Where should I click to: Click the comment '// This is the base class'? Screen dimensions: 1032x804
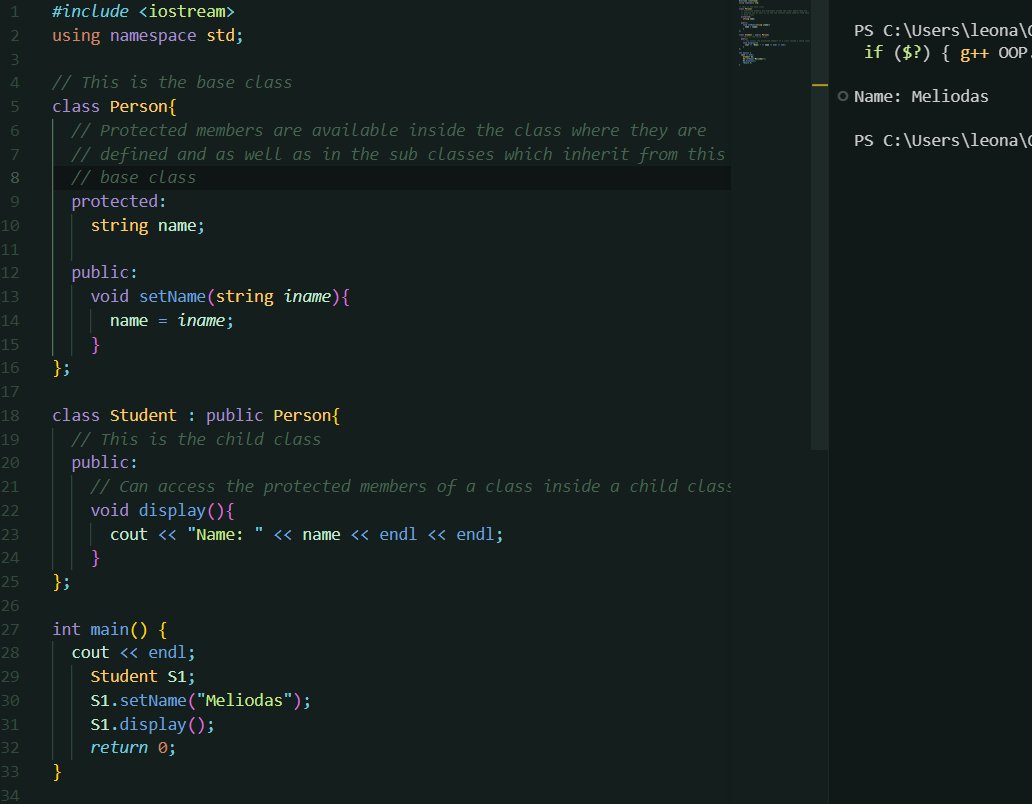pos(172,83)
